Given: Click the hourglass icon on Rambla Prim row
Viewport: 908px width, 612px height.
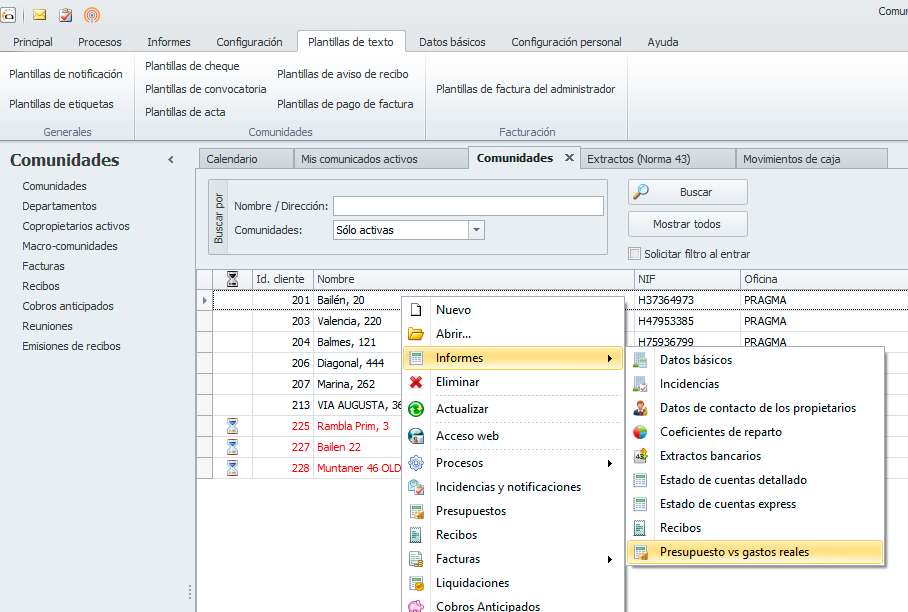Looking at the screenshot, I should click(233, 426).
